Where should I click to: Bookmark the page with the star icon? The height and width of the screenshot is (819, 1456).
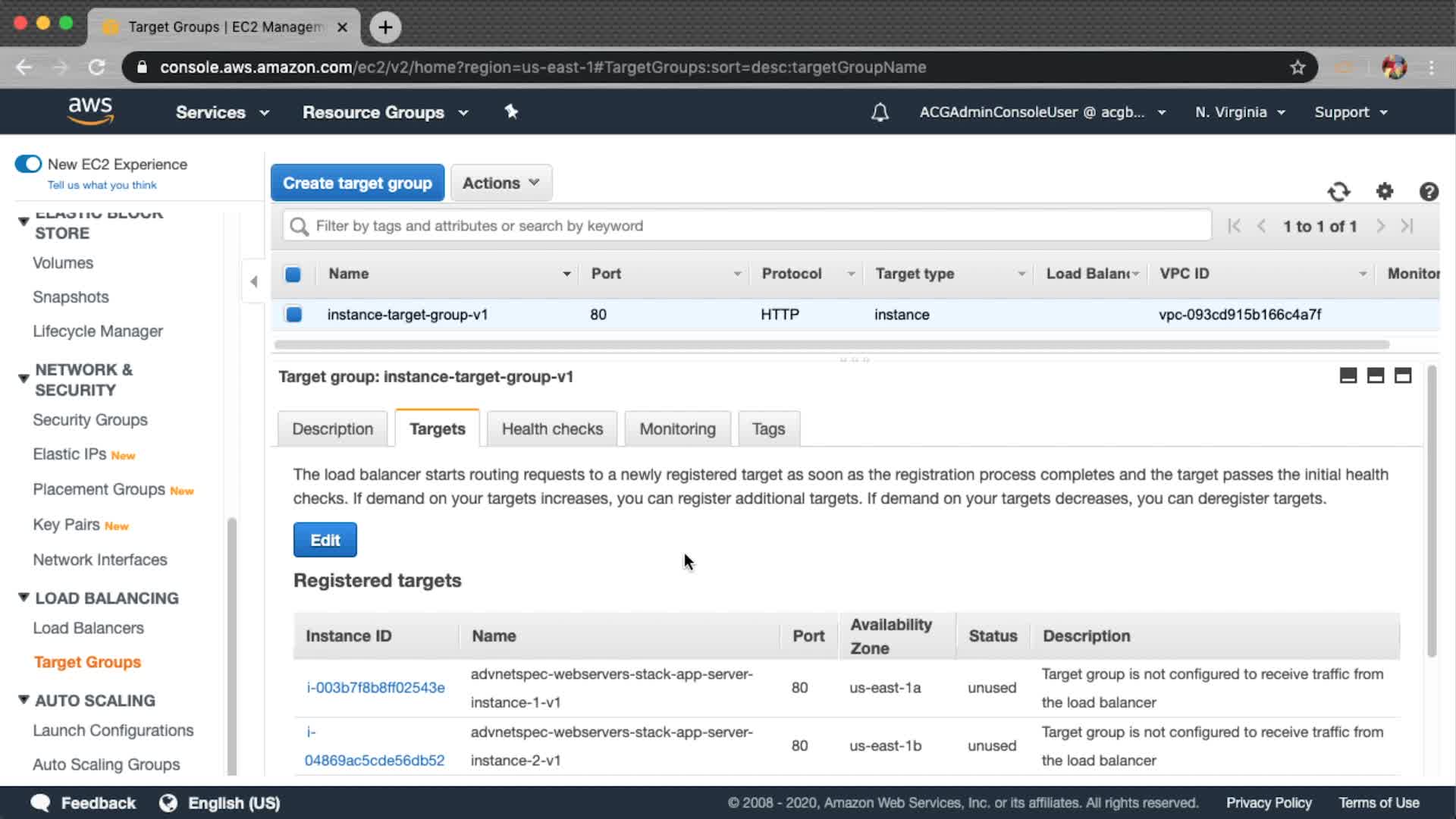[1298, 67]
